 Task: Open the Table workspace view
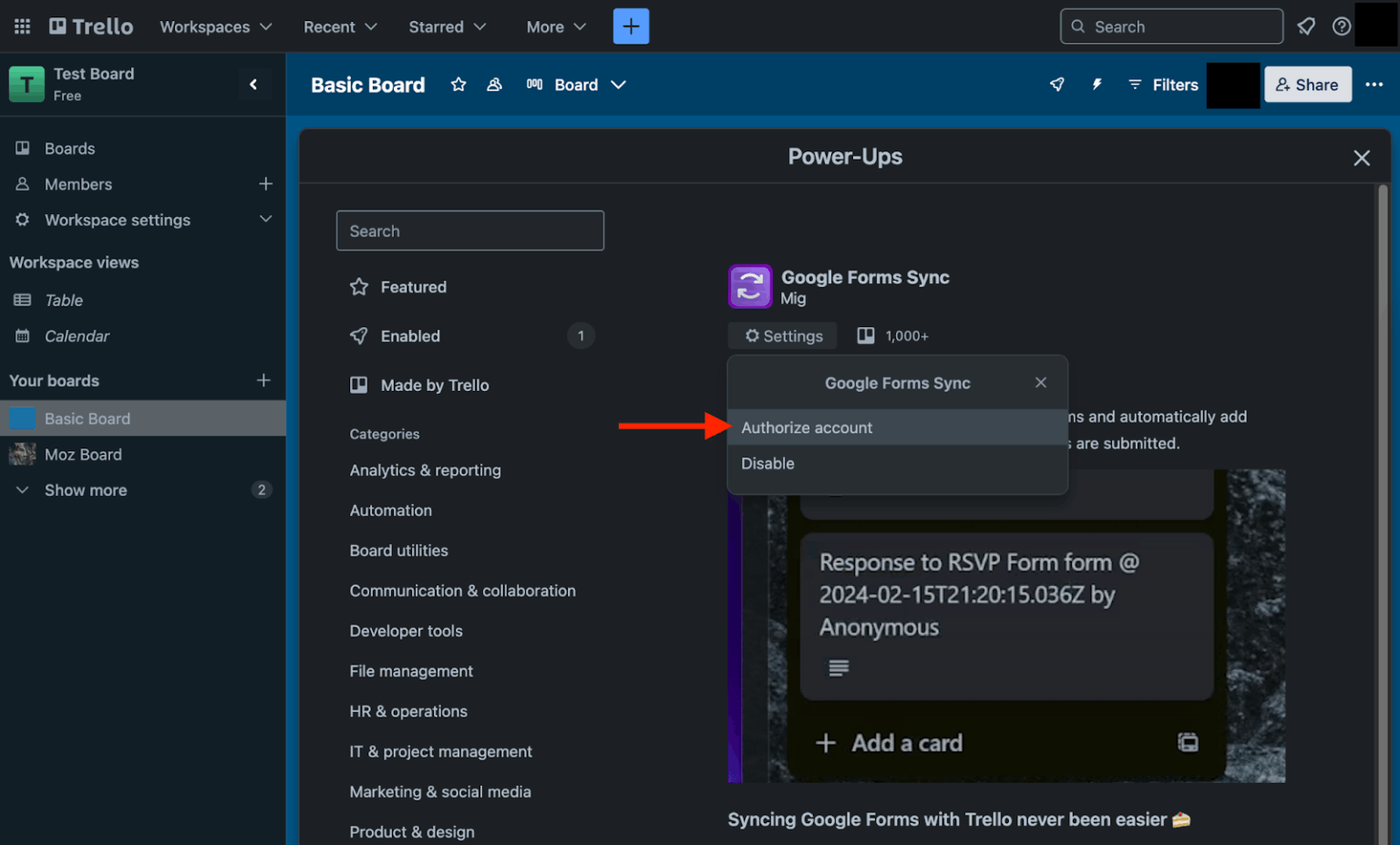coord(63,299)
